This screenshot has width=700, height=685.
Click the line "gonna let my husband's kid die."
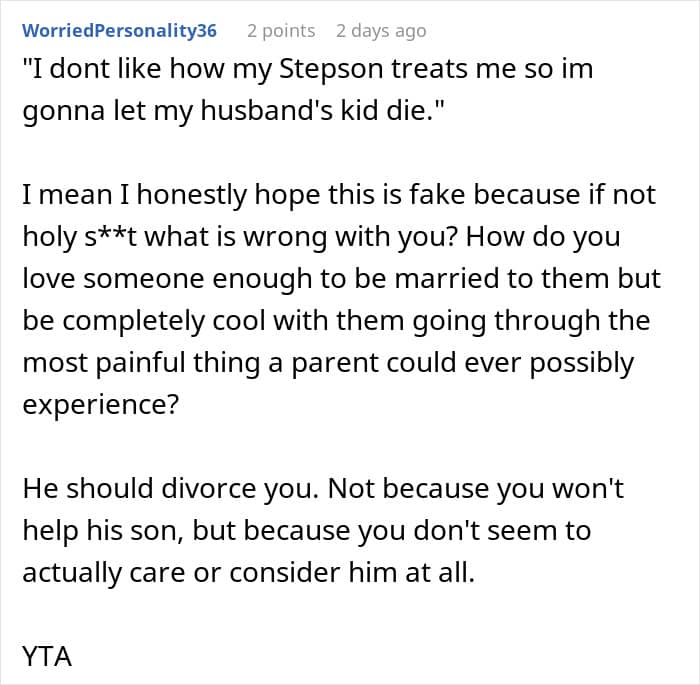tap(233, 110)
